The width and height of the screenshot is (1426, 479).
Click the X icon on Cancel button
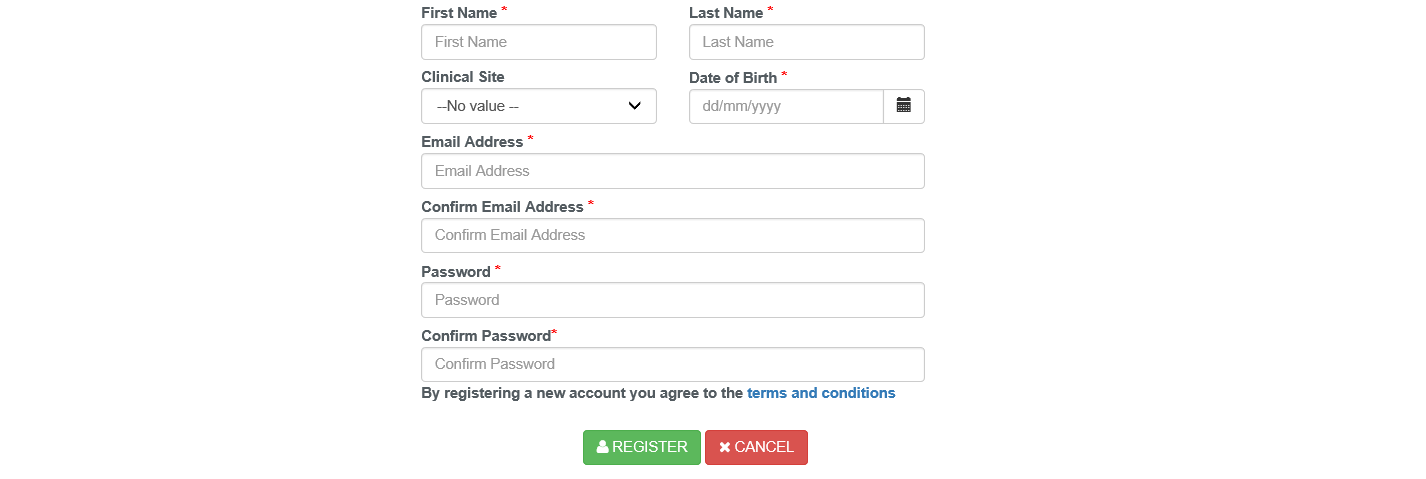coord(725,447)
